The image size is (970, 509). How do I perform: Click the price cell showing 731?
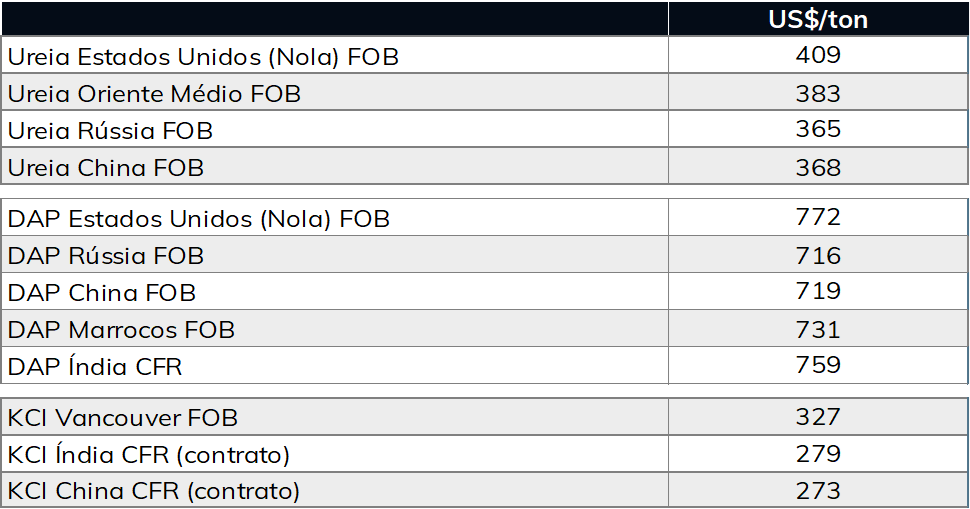click(x=819, y=330)
